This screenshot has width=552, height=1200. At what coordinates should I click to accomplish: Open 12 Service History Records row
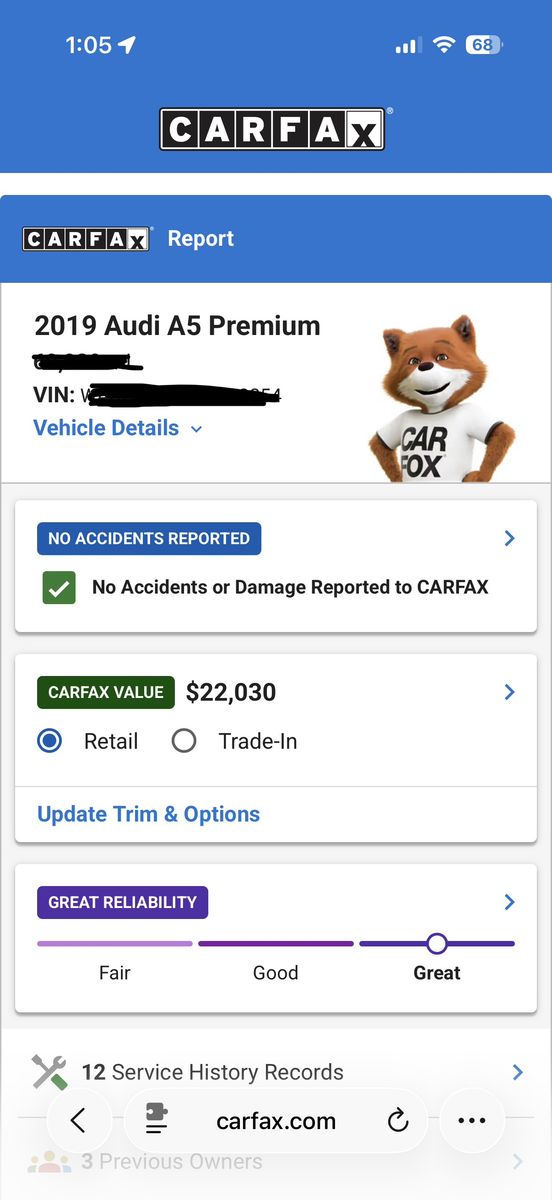point(276,1072)
